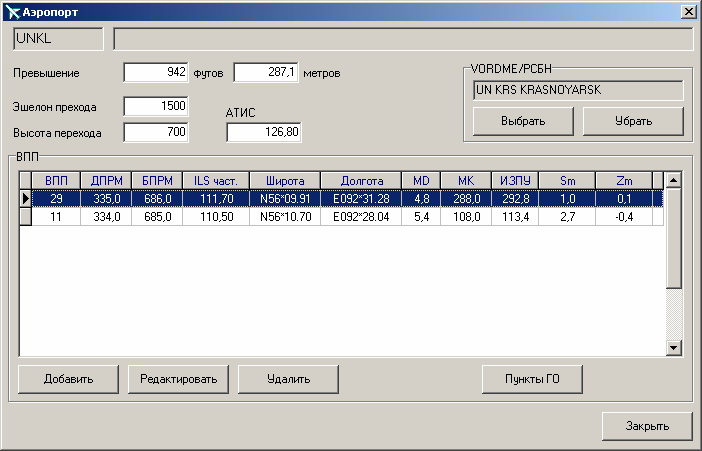Select the row selector box for runway 11

point(26,217)
